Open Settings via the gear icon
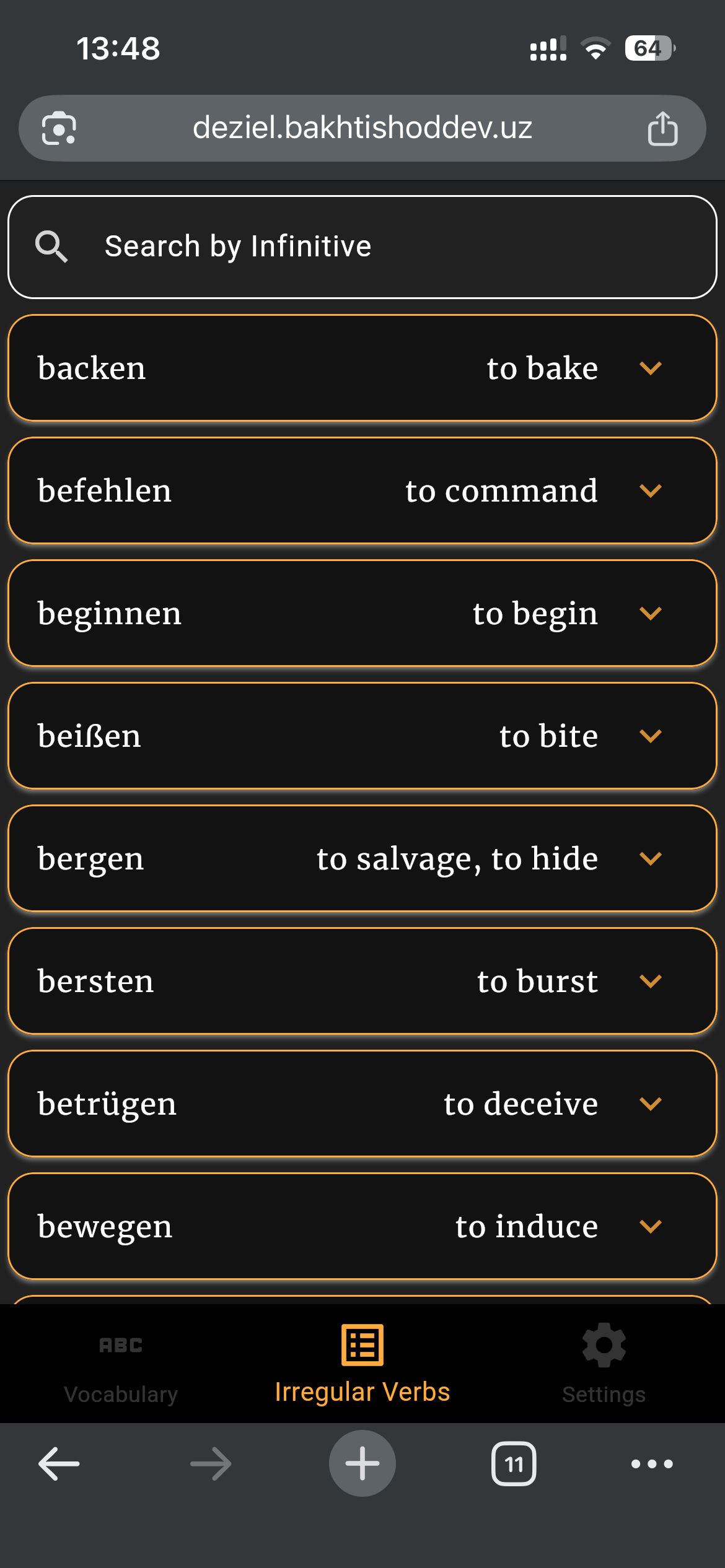The width and height of the screenshot is (725, 1568). (x=603, y=1344)
